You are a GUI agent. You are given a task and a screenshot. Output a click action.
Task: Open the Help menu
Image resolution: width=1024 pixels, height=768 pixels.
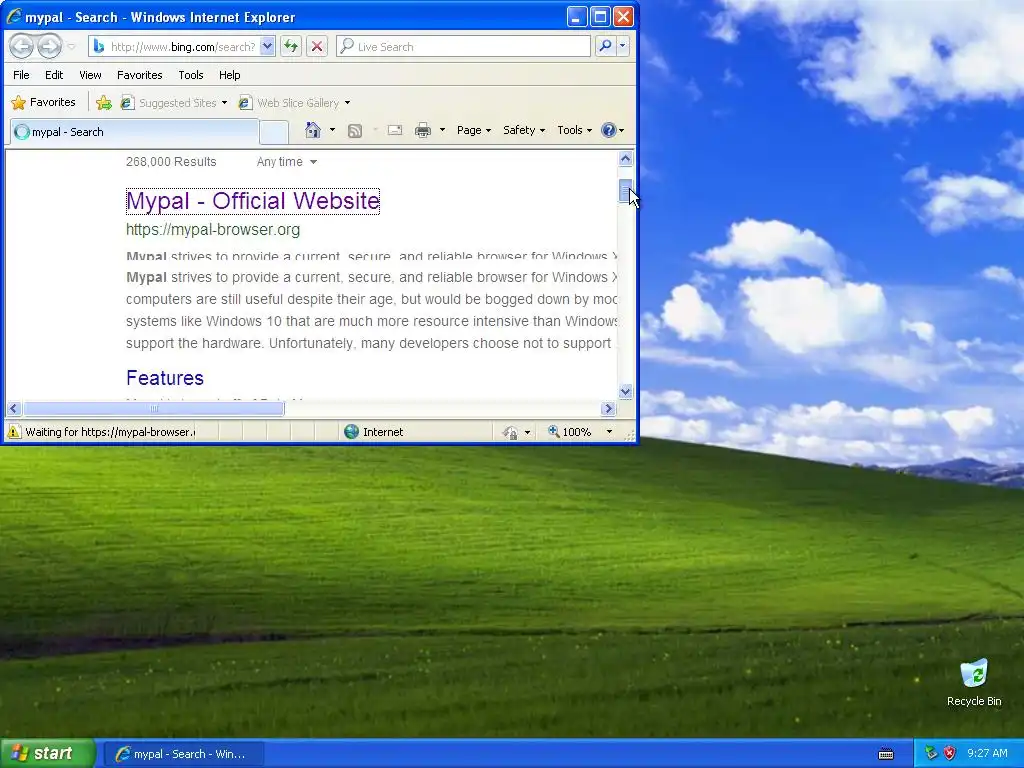tap(229, 75)
